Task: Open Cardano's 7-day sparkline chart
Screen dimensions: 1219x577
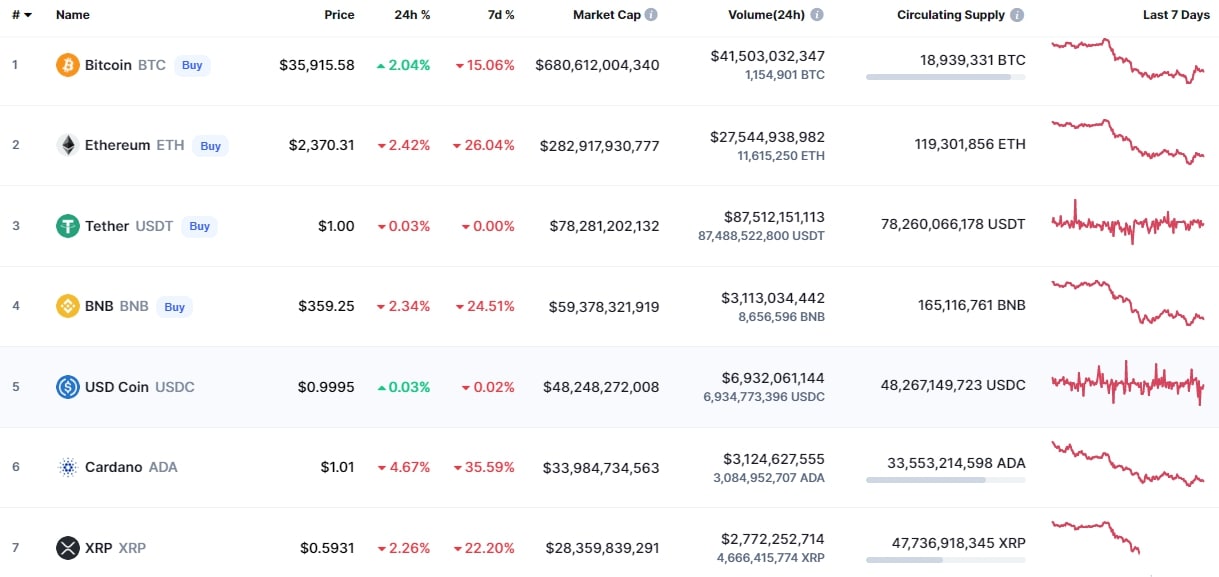Action: pos(1128,463)
